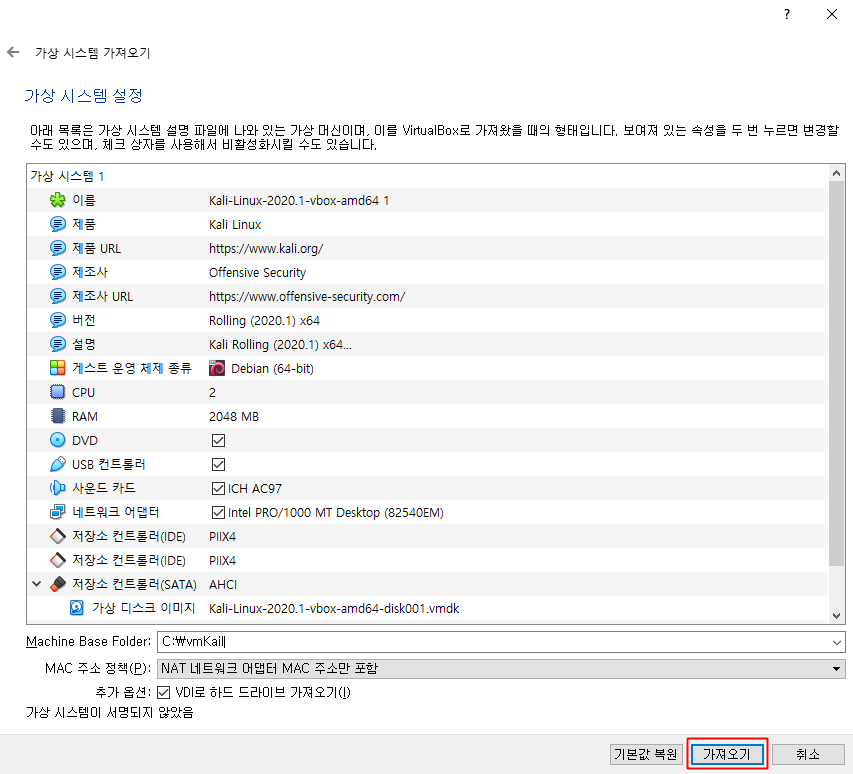Disable the Intel PRO/1000 MT Desktop checkbox
This screenshot has width=853, height=774.
click(x=218, y=512)
